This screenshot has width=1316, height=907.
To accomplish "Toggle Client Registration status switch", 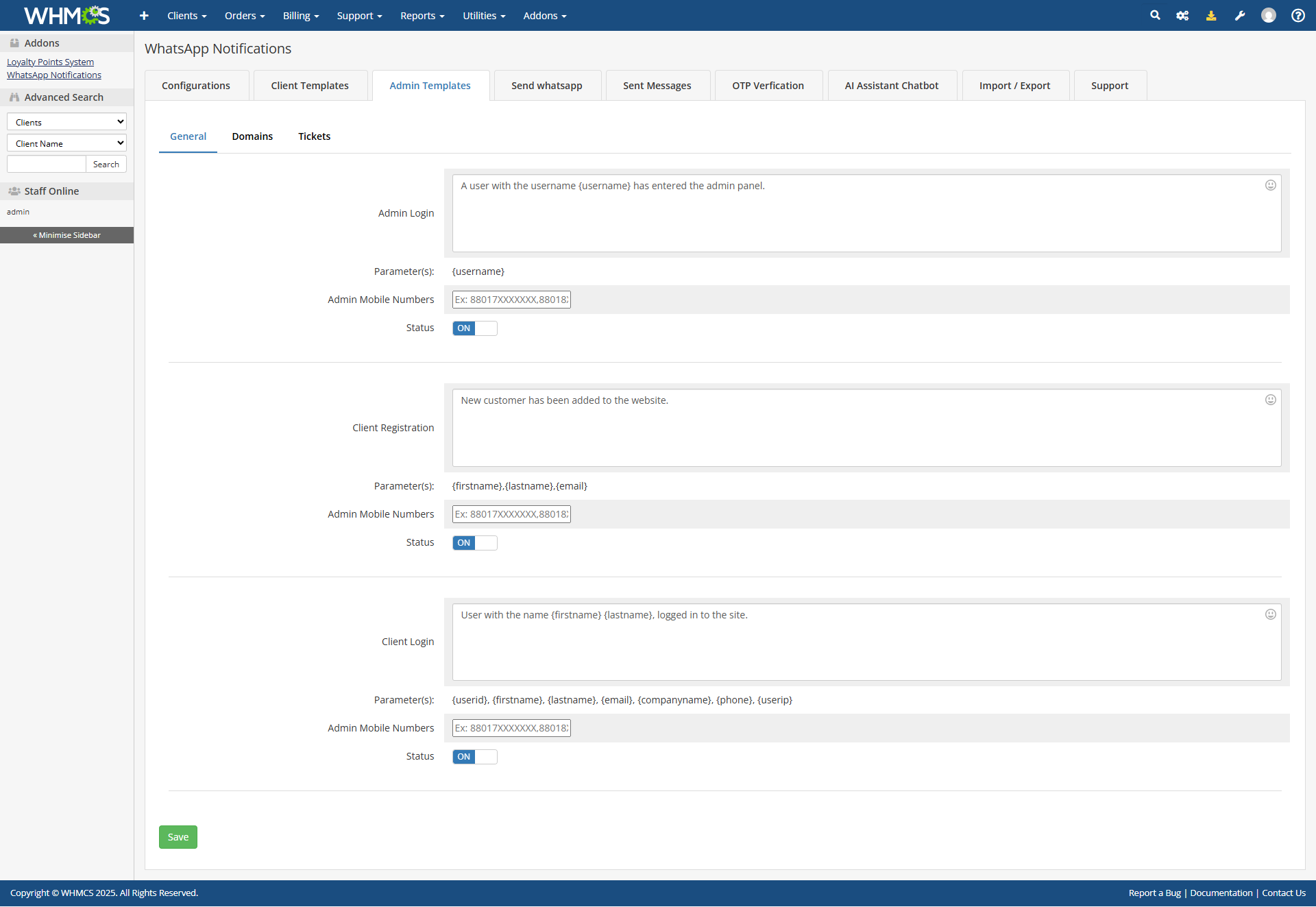I will tap(474, 543).
